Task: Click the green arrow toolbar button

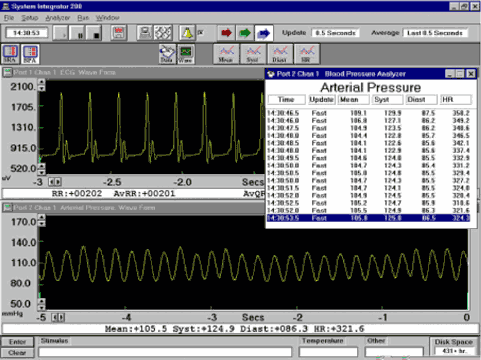Action: (245, 33)
